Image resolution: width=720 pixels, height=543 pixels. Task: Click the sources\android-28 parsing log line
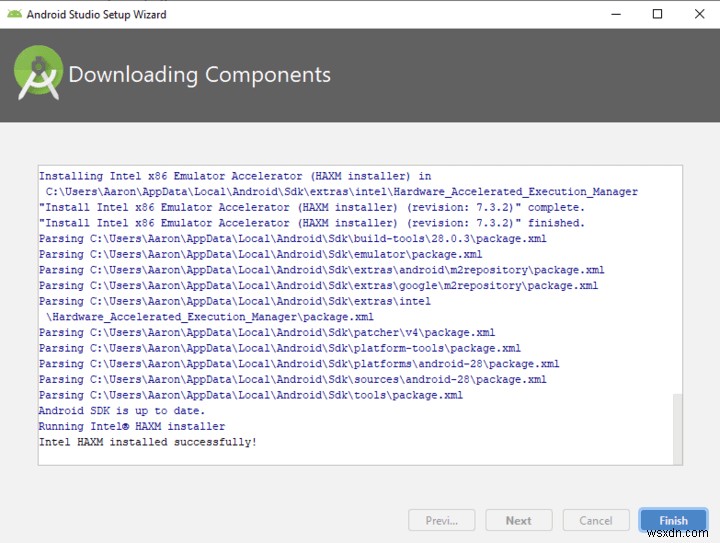click(292, 380)
